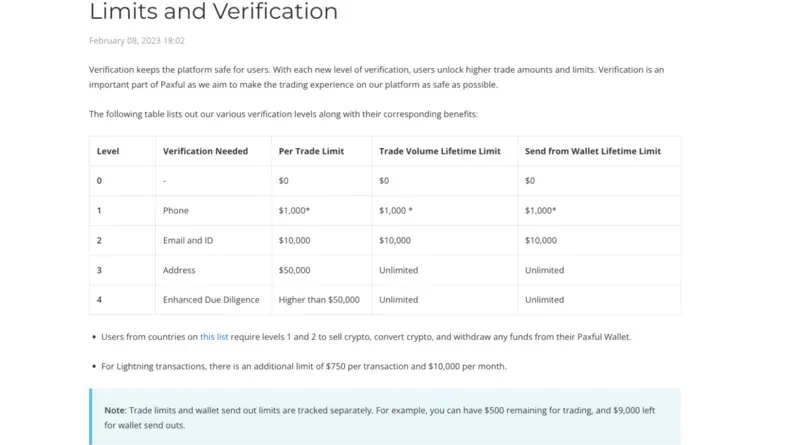Click the Per Trade Limit column header
Screen dimensions: 800x445
point(311,151)
